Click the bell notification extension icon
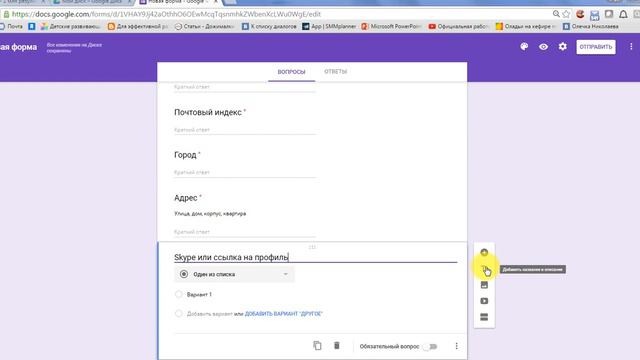This screenshot has height=360, width=640. click(623, 14)
